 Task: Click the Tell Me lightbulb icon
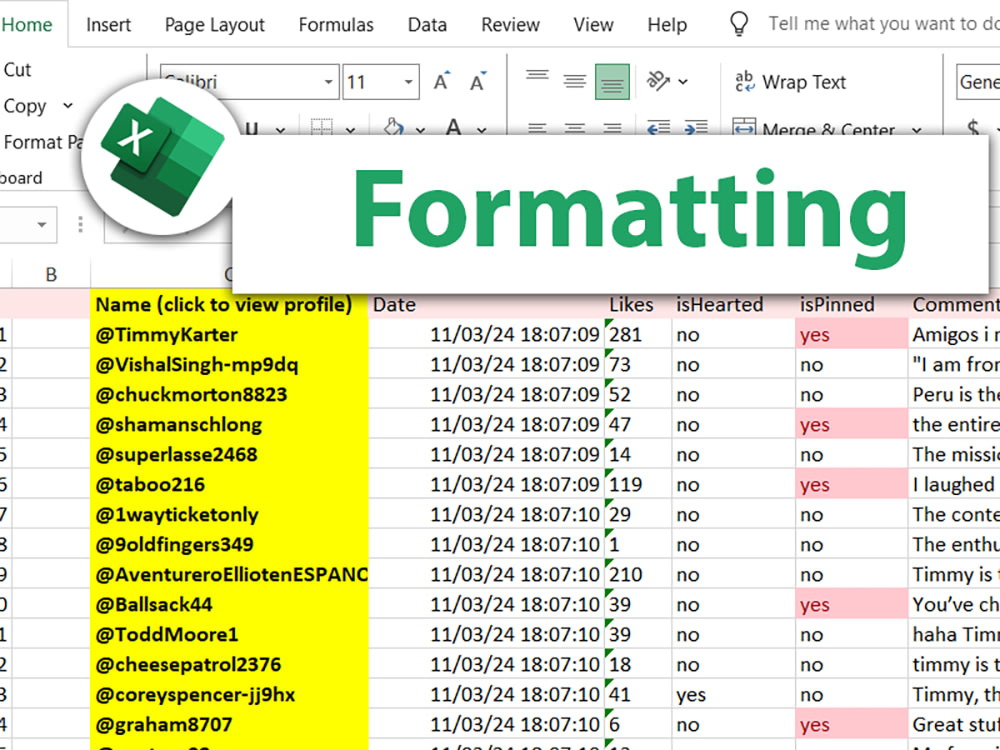tap(739, 24)
